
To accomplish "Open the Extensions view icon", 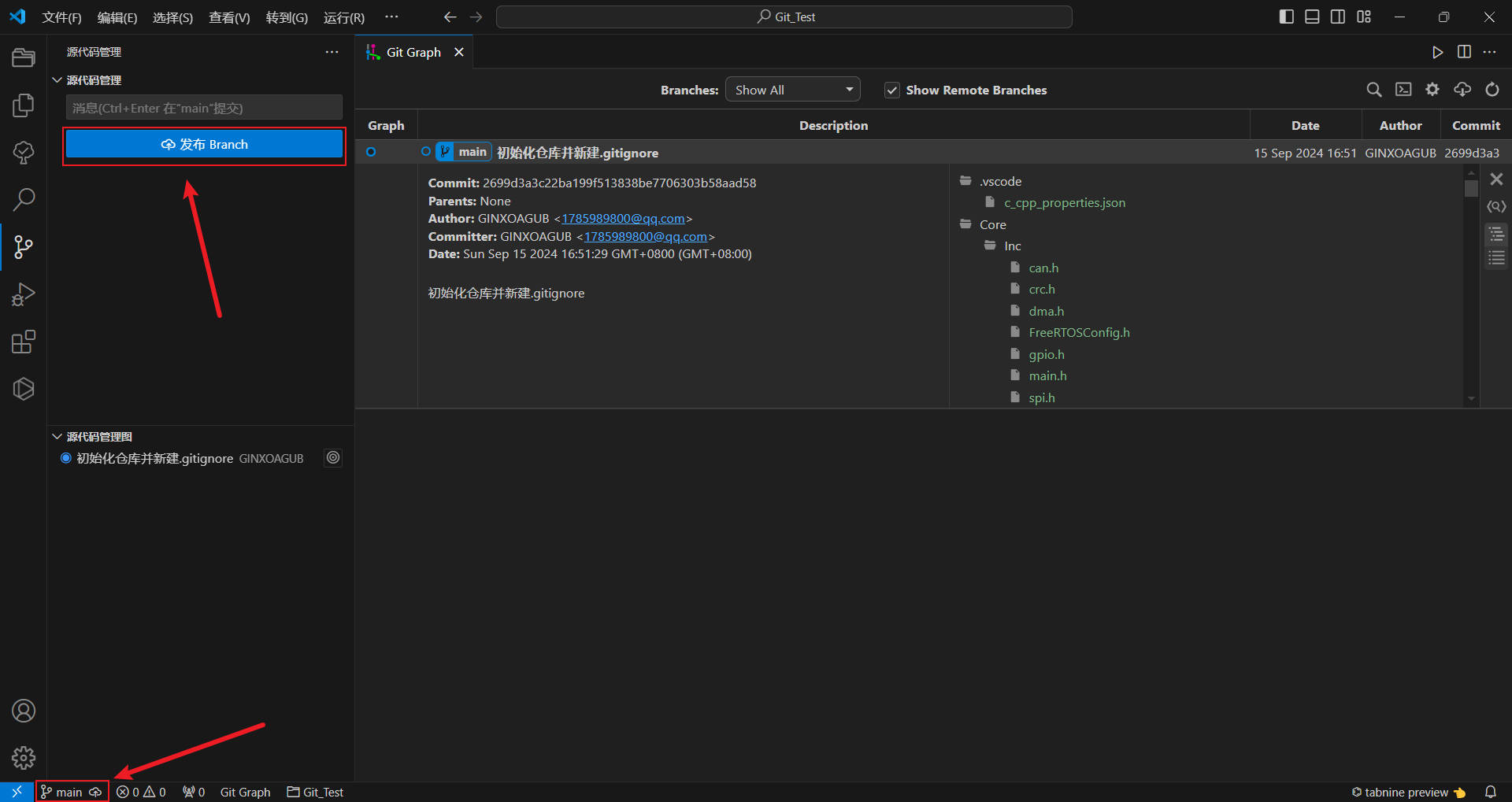I will click(x=24, y=342).
